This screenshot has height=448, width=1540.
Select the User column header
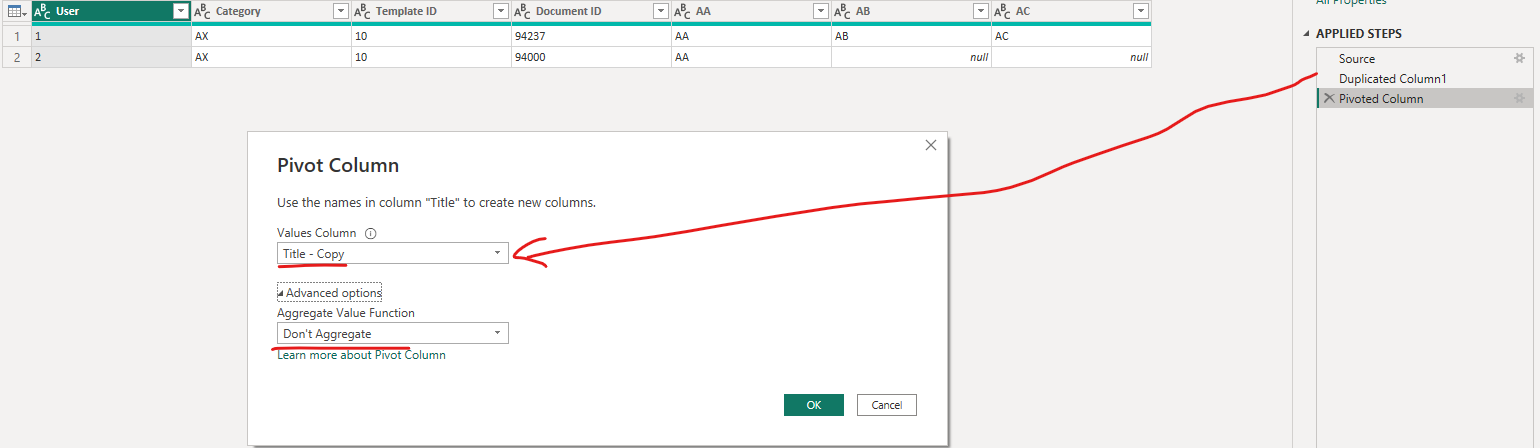[111, 11]
